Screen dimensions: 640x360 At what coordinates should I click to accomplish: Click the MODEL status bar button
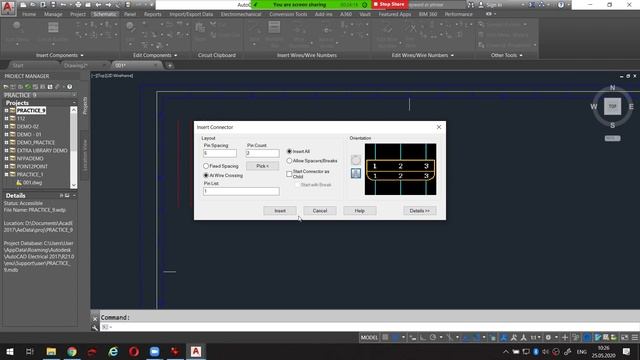[x=369, y=337]
